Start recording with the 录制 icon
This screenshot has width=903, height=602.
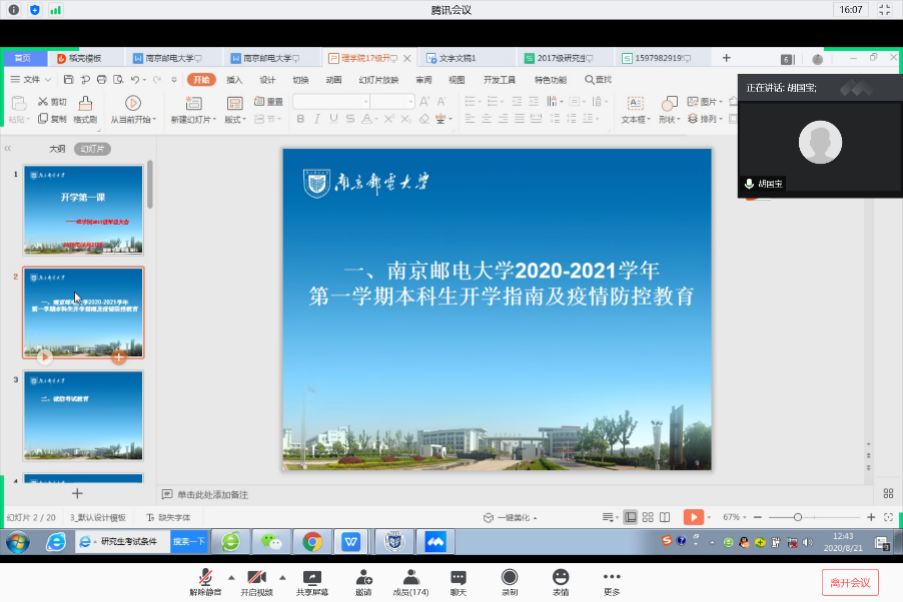(x=510, y=579)
